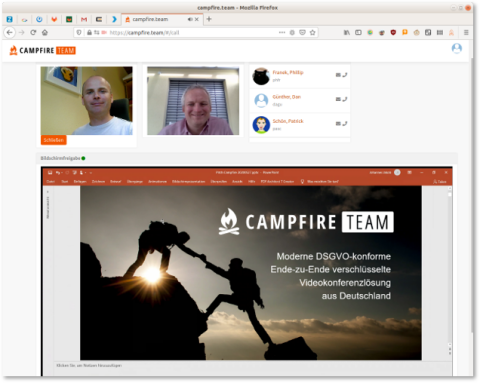Call Franek, Philip with phone icon
Screen dimensions: 480x383
tap(345, 75)
